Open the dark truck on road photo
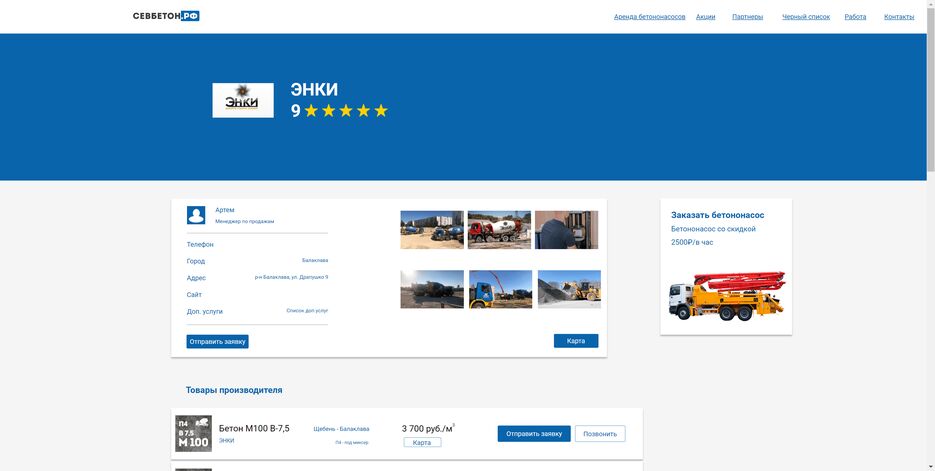935x471 pixels. pyautogui.click(x=432, y=289)
